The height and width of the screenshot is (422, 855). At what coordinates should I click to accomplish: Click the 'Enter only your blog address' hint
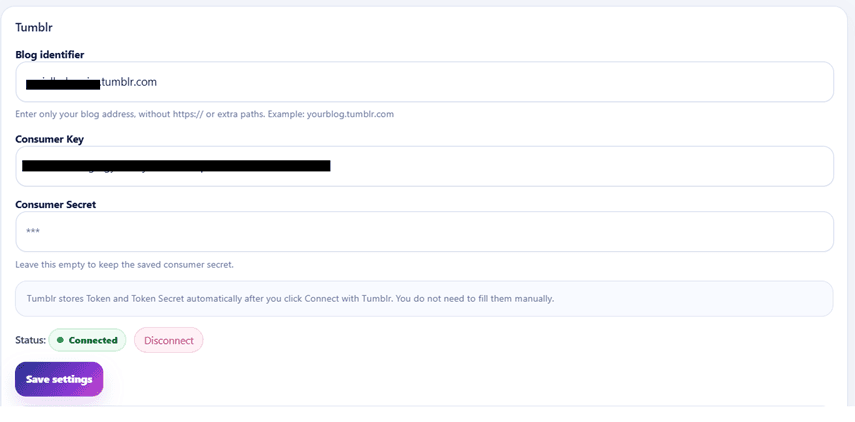pyautogui.click(x=204, y=114)
